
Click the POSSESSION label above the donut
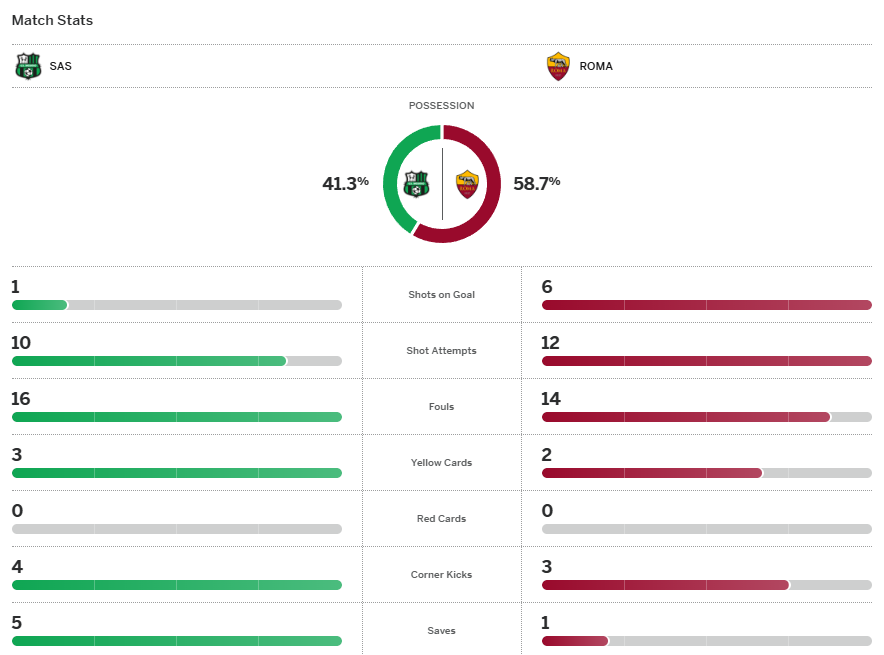tap(441, 106)
